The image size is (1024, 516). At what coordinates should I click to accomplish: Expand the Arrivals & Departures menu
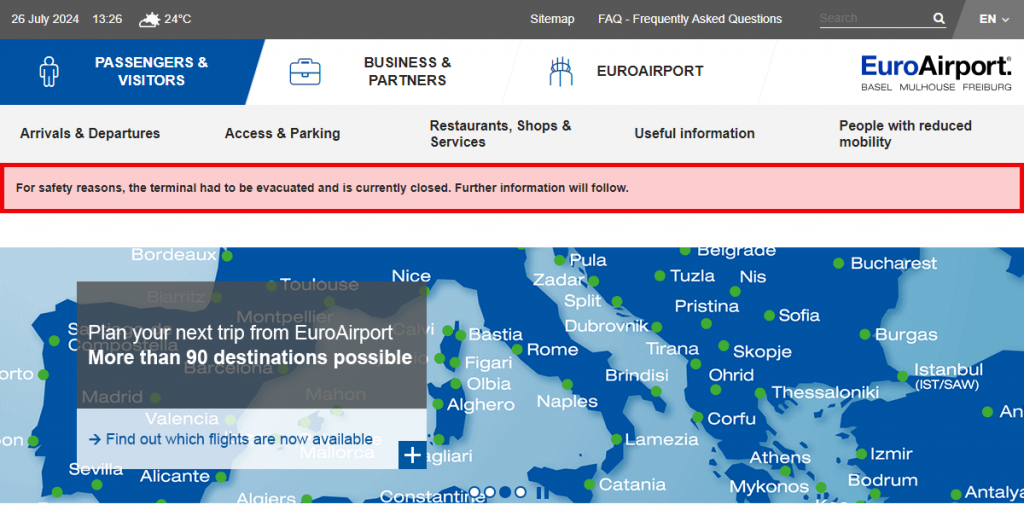click(90, 133)
